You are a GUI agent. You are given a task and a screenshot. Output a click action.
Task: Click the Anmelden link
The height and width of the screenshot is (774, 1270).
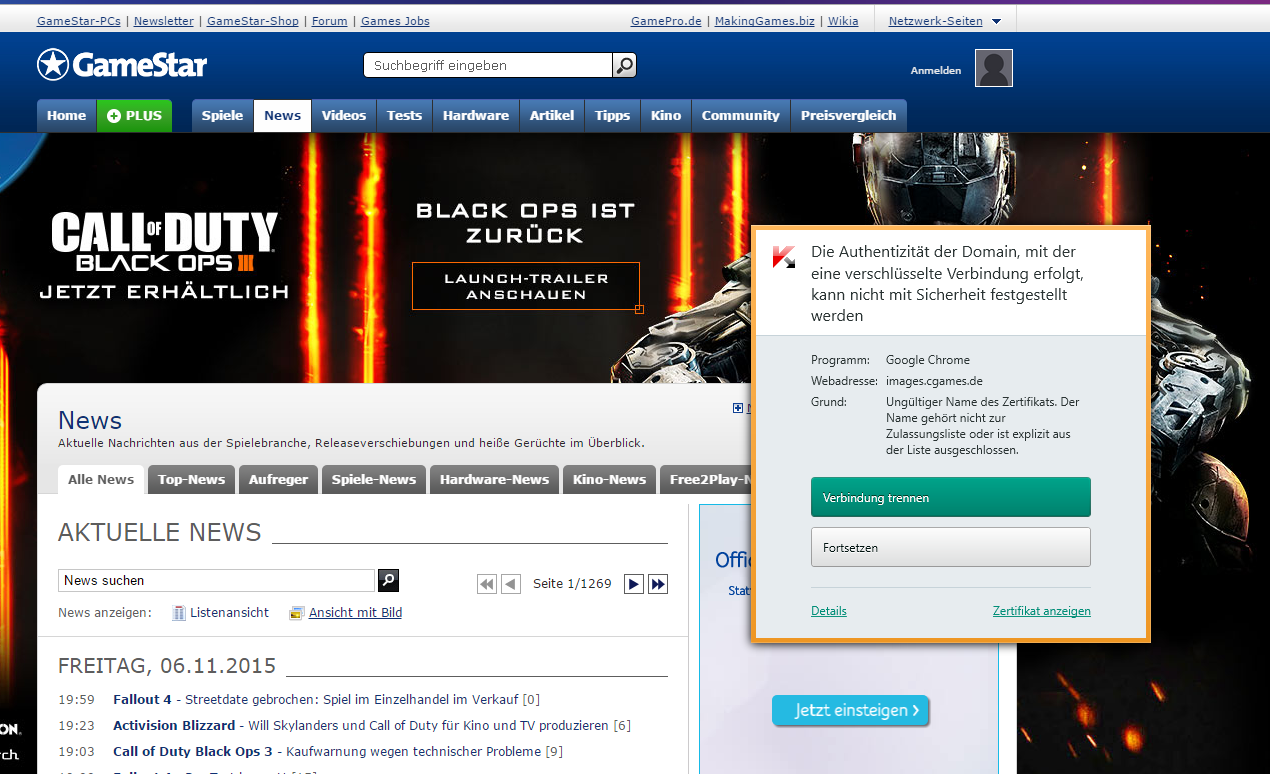[935, 70]
